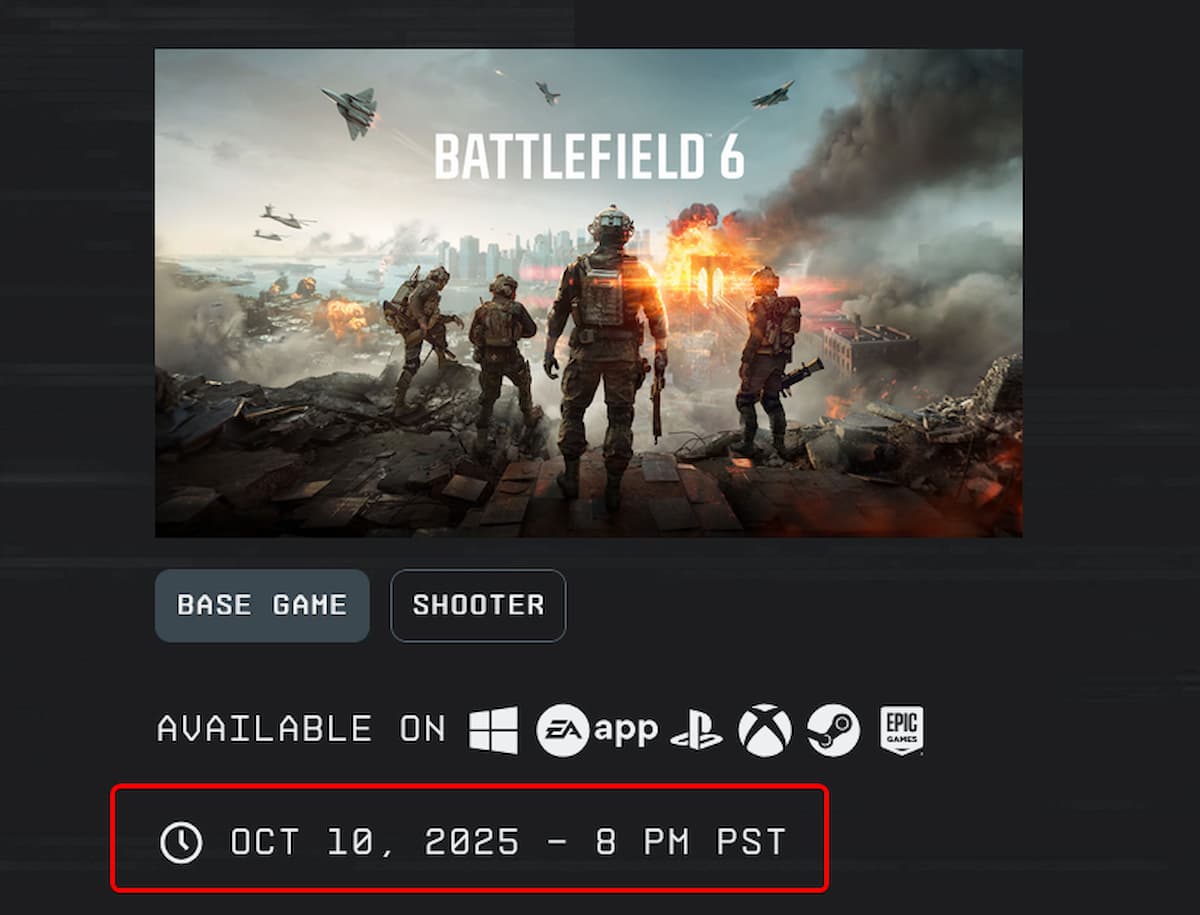1200x915 pixels.
Task: Click the 8 PM PST time text
Action: (x=691, y=842)
